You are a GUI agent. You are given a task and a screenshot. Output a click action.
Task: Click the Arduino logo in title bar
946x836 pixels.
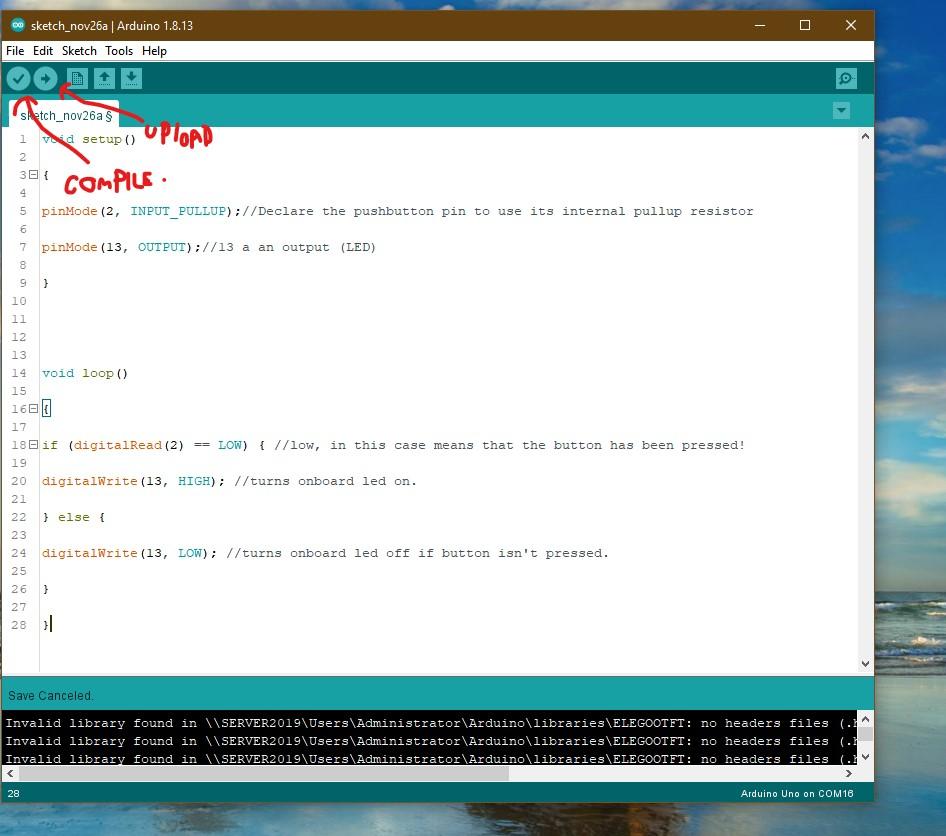coord(18,25)
